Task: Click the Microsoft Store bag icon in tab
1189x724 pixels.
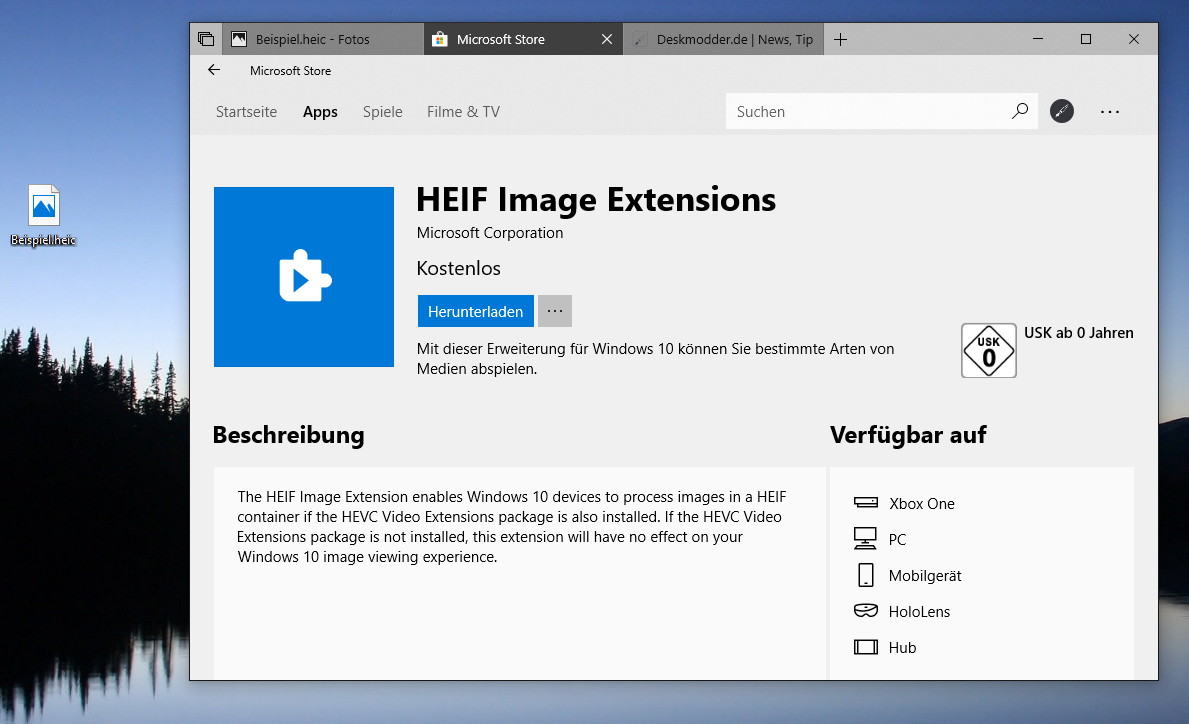Action: 440,39
